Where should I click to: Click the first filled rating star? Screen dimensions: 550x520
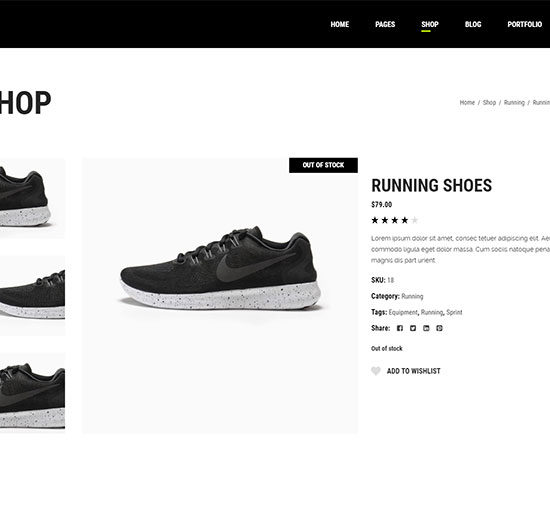tap(375, 220)
